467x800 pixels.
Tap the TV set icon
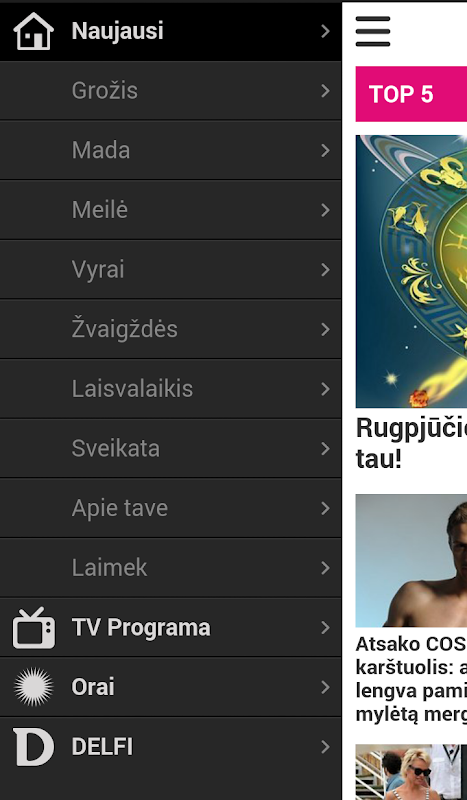34,628
